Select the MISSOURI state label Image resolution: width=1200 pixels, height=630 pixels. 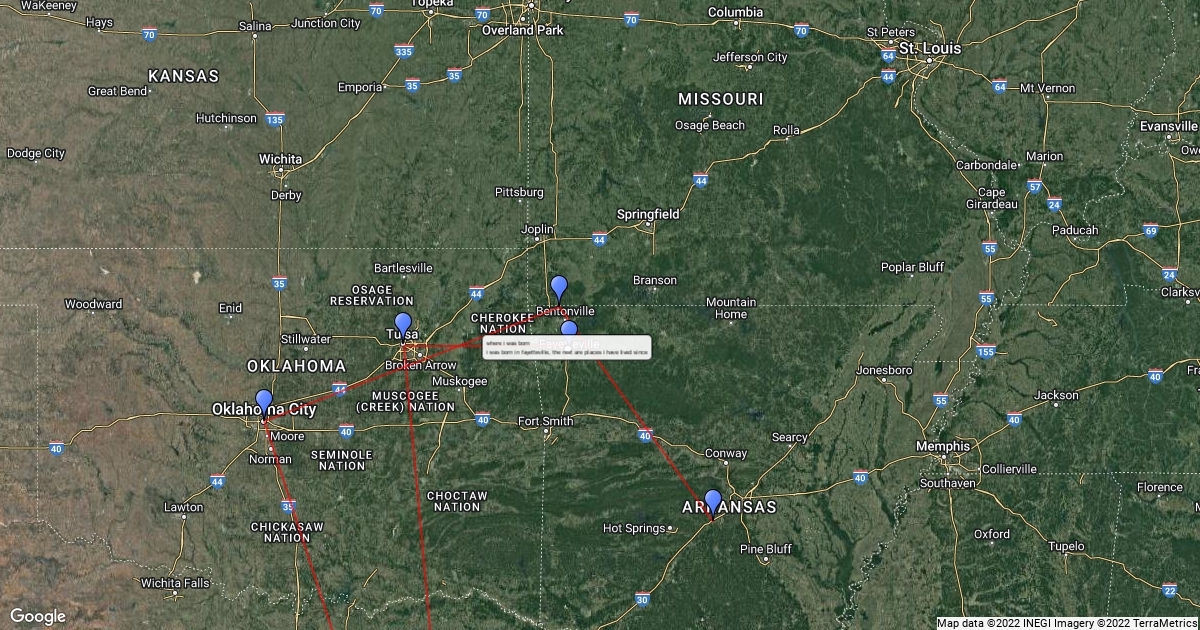[720, 99]
